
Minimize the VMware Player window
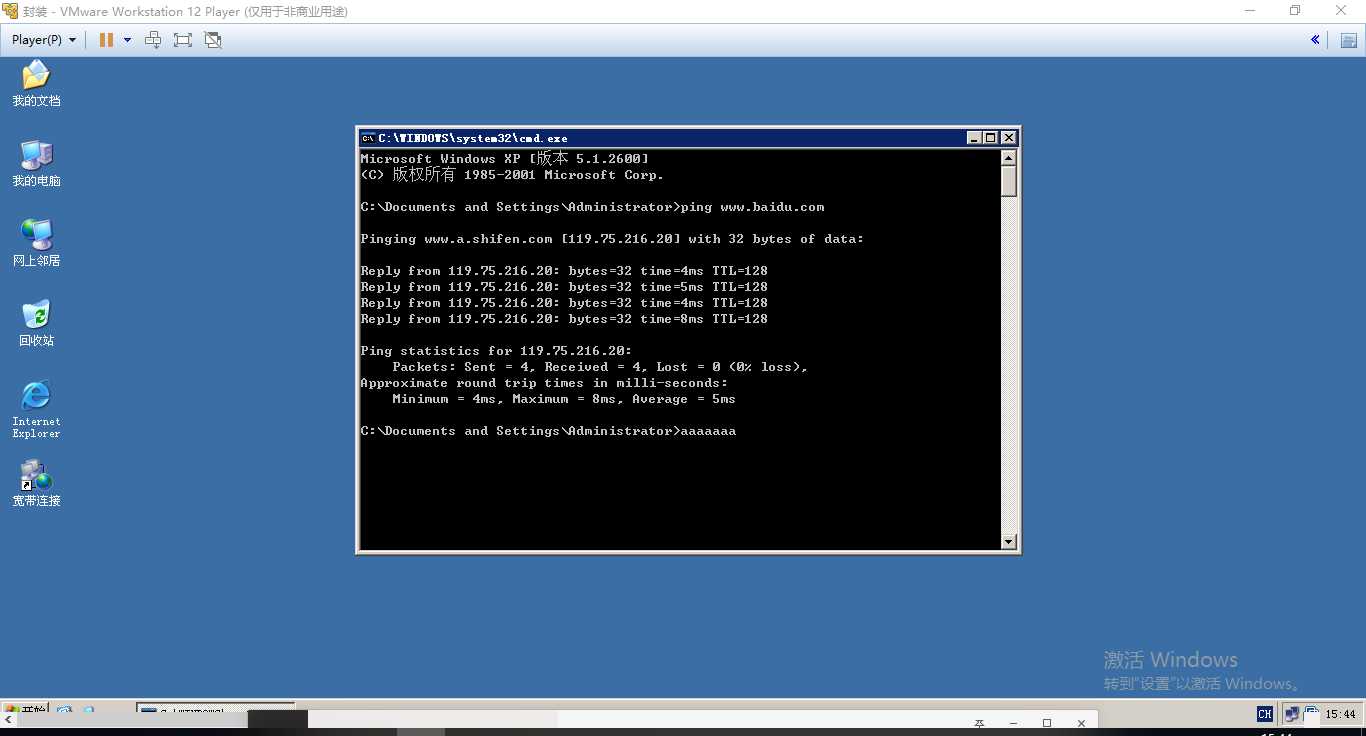click(1250, 11)
